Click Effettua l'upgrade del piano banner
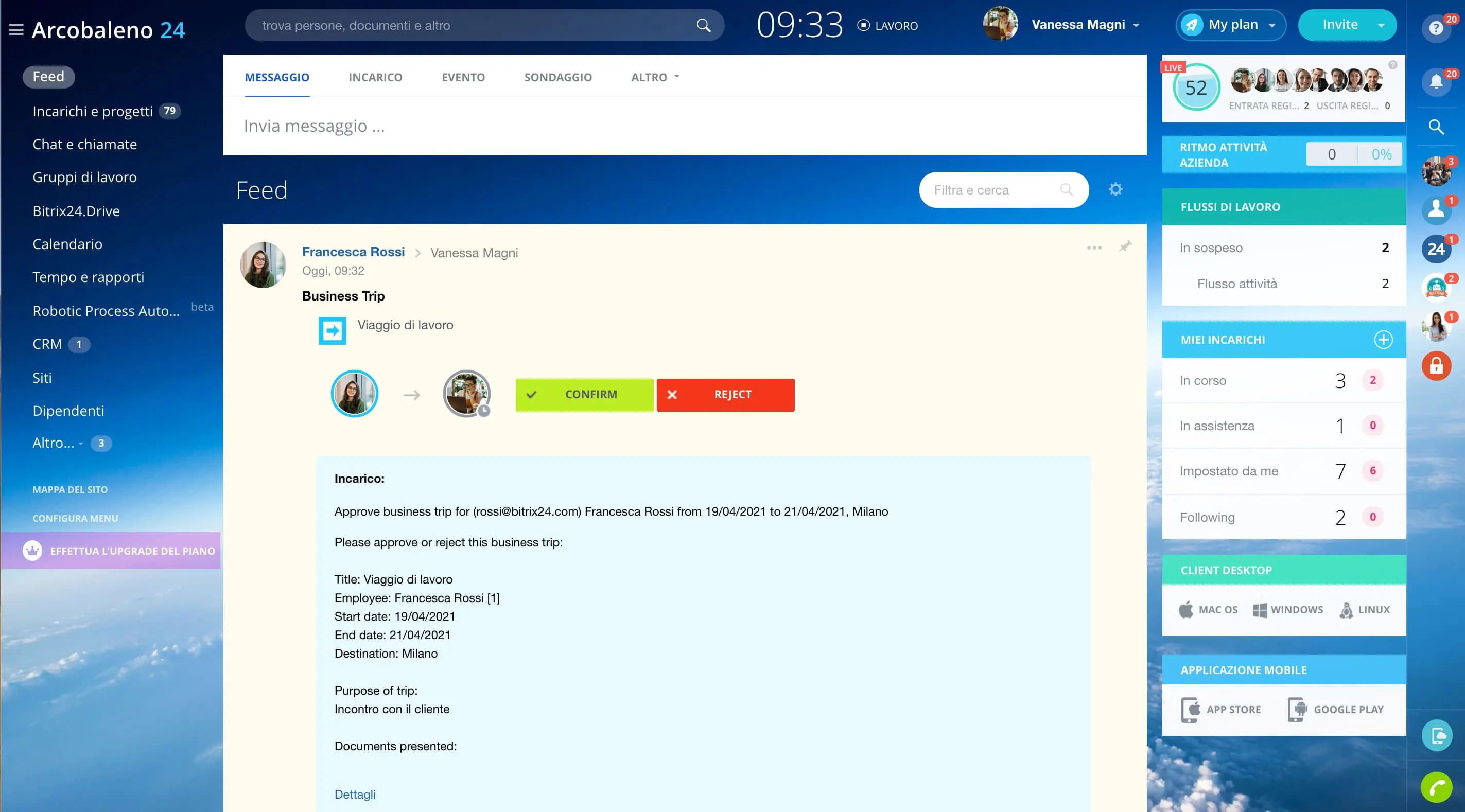The width and height of the screenshot is (1465, 812). 111,551
